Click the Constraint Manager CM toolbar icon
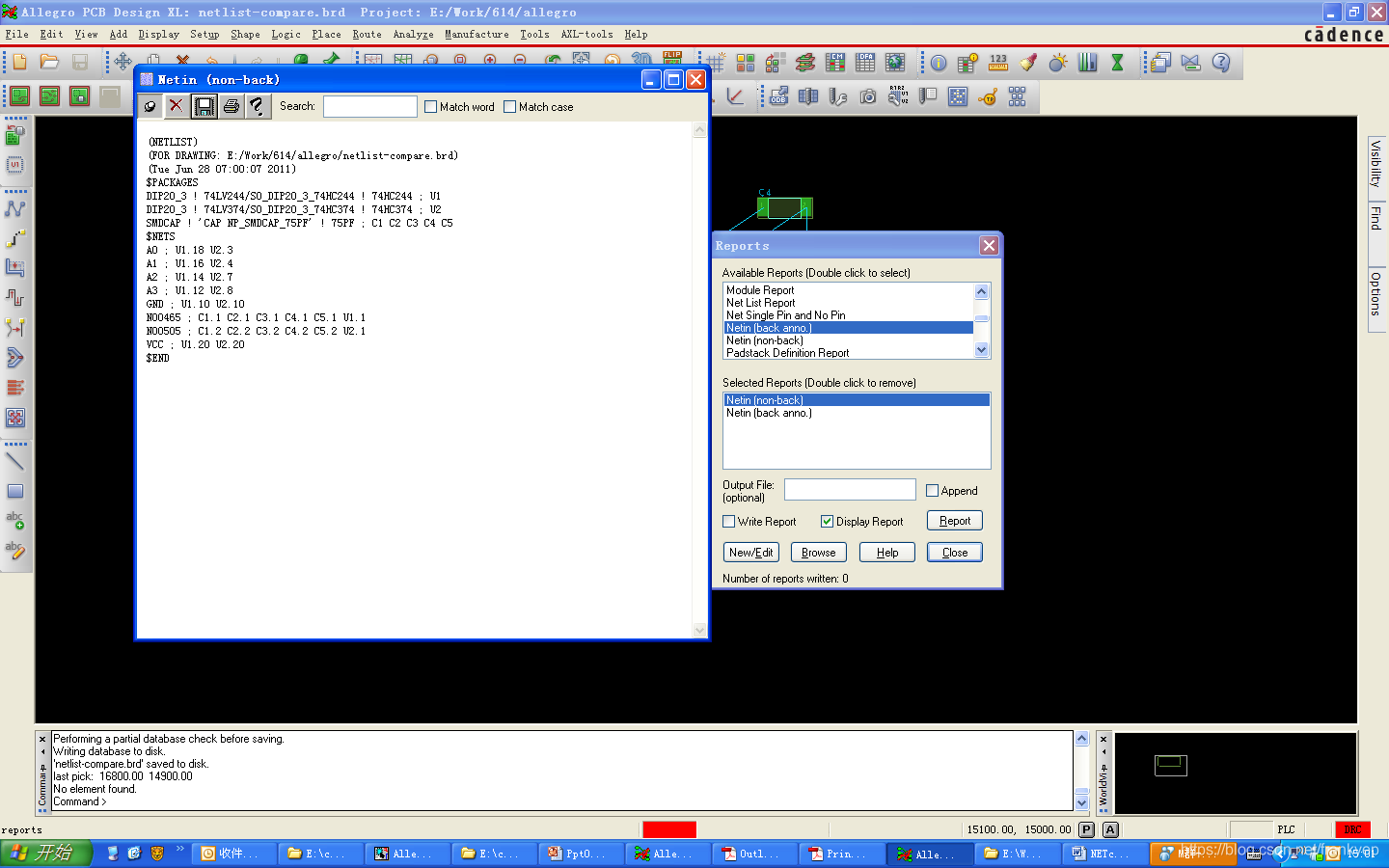 tap(835, 63)
